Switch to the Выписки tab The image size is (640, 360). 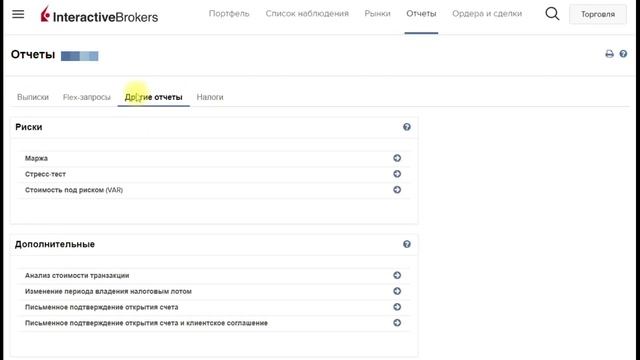tap(33, 97)
